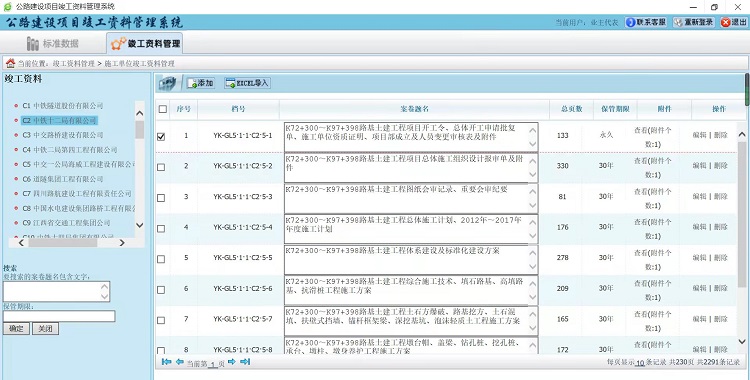
Task: Open EXCEL导入 import tool
Action: coord(247,83)
